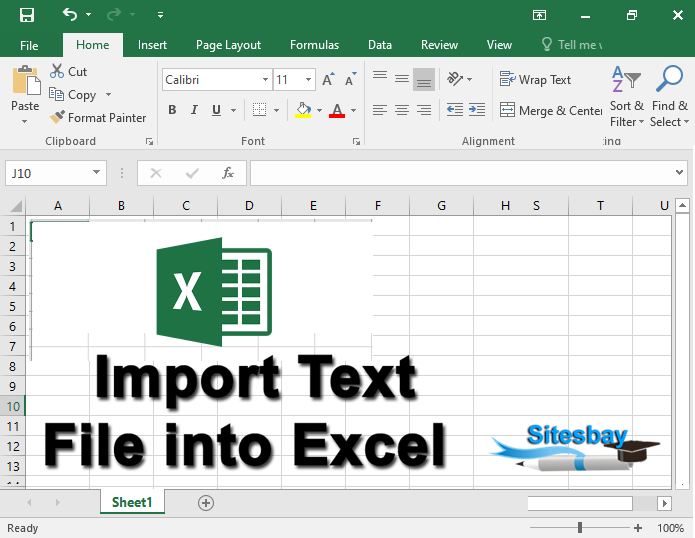The height and width of the screenshot is (538, 695).
Task: Undo the last action
Action: (x=70, y=15)
